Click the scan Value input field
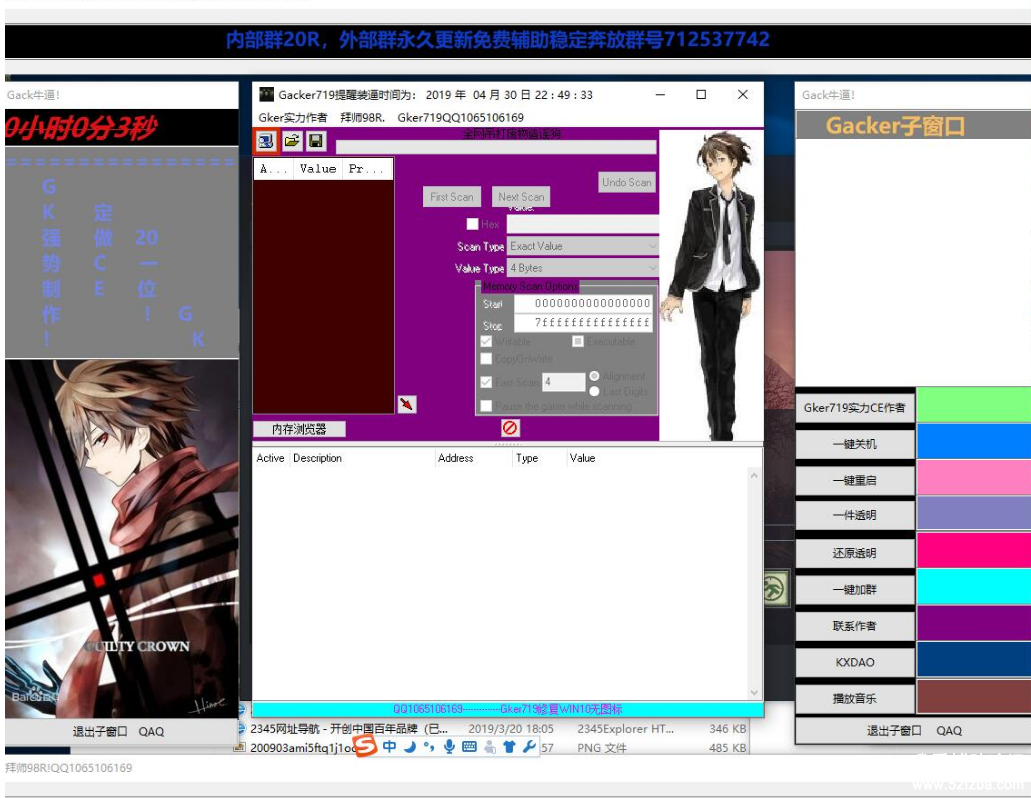Viewport: 1031px width, 798px height. [x=583, y=224]
